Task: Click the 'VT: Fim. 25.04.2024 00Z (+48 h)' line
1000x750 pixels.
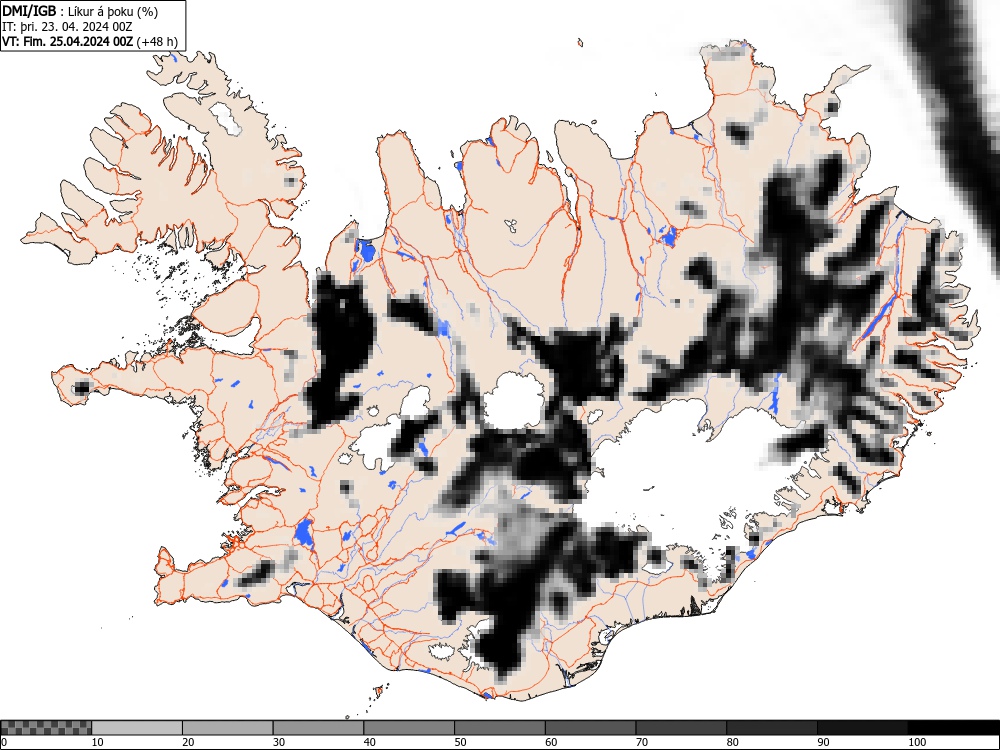Action: pyautogui.click(x=90, y=41)
